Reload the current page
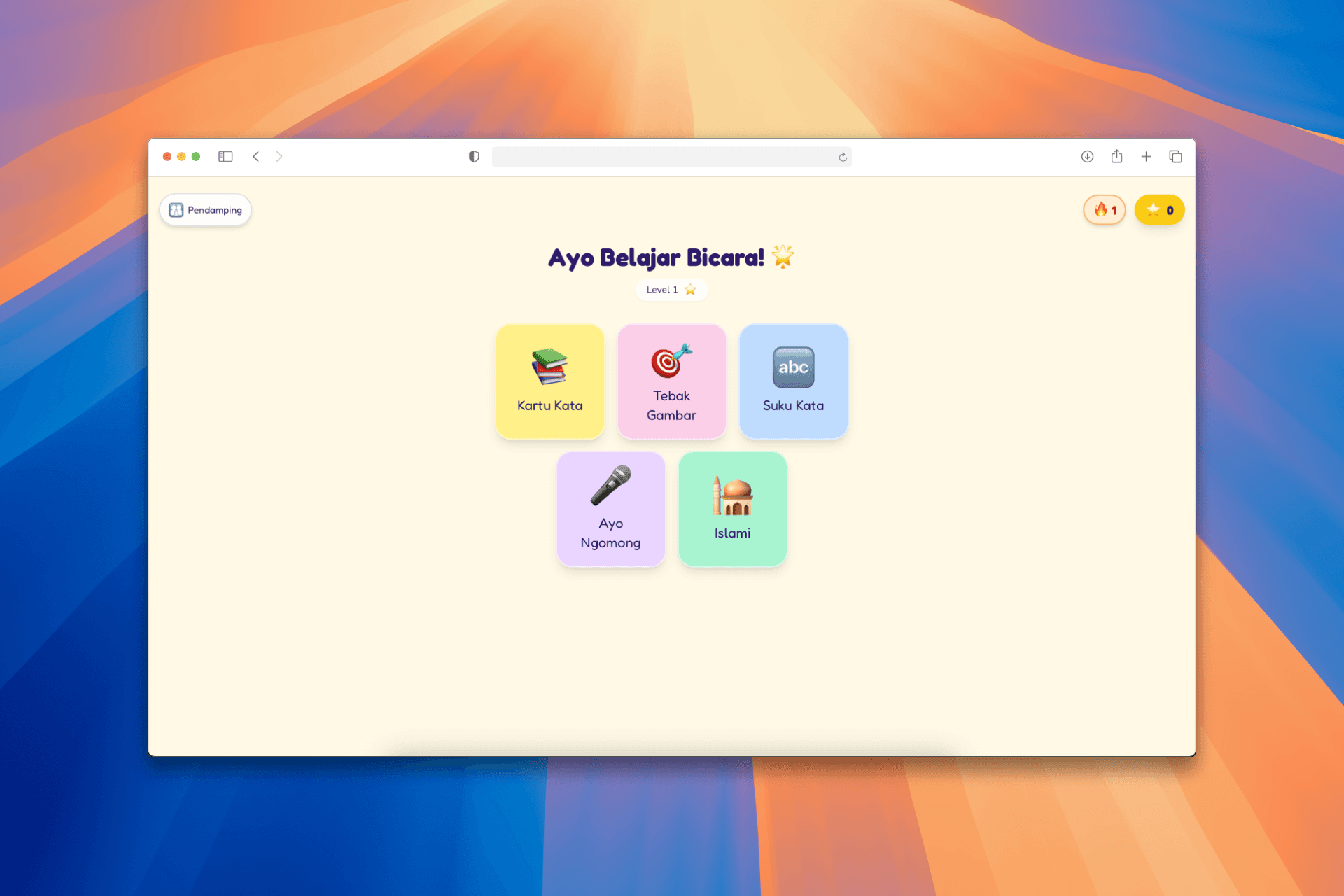1344x896 pixels. tap(843, 157)
